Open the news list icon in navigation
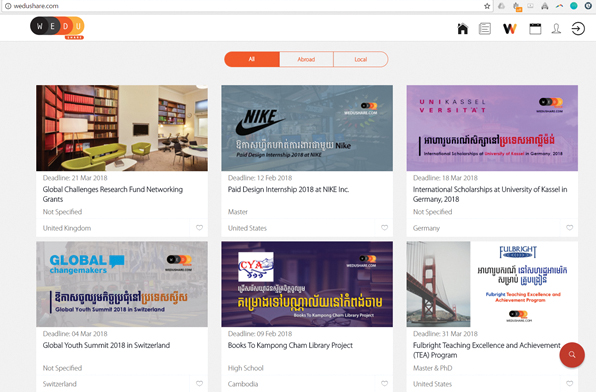Image resolution: width=596 pixels, height=392 pixels. 485,29
